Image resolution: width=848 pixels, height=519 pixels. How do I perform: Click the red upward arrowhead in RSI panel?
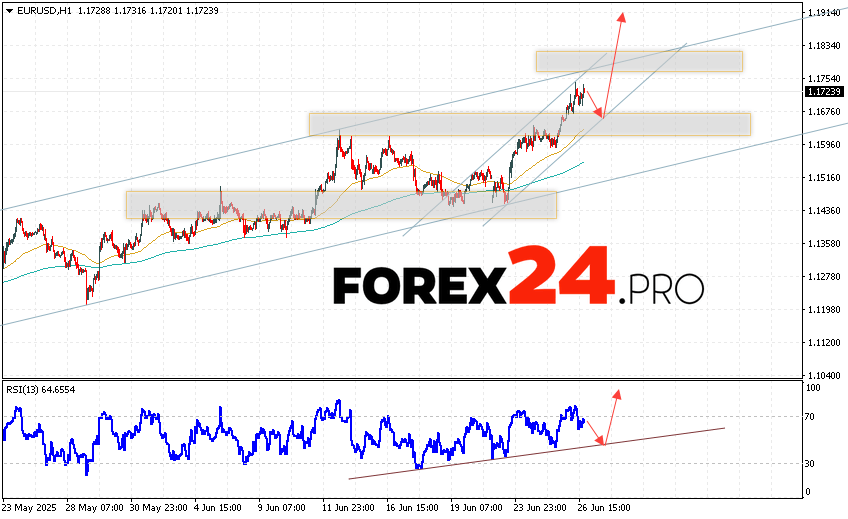tap(617, 394)
